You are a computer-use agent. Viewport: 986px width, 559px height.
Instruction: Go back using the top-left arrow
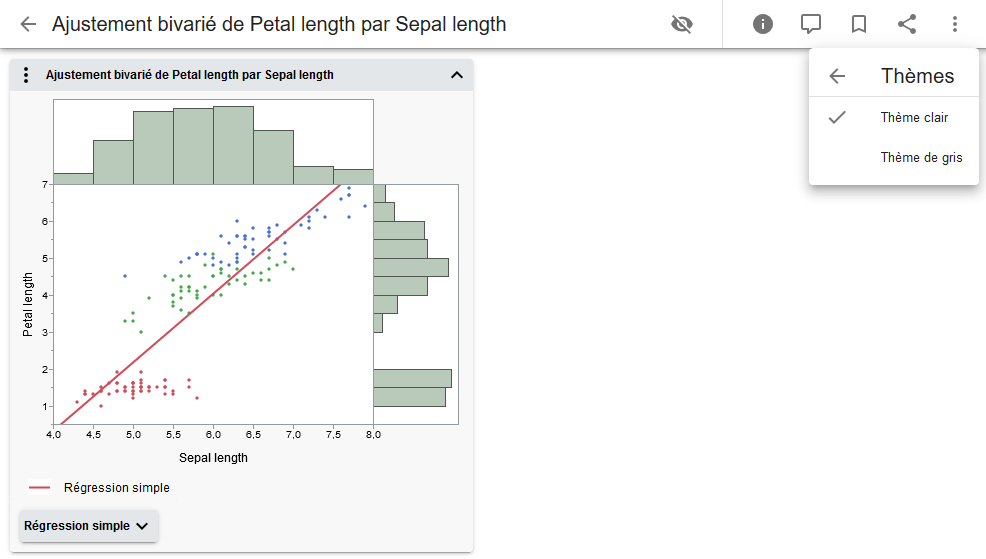point(28,24)
